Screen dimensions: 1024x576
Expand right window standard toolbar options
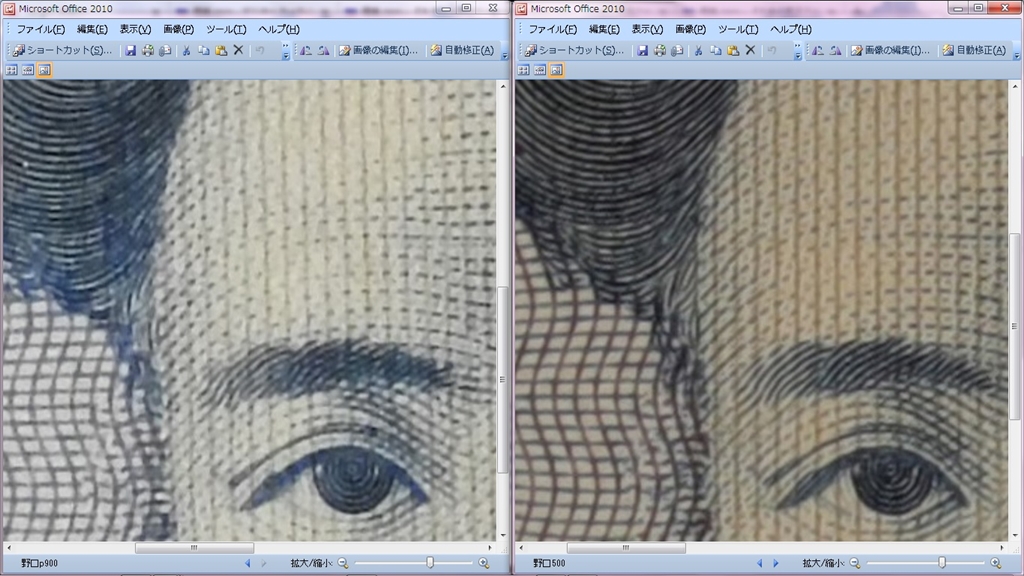coord(797,51)
